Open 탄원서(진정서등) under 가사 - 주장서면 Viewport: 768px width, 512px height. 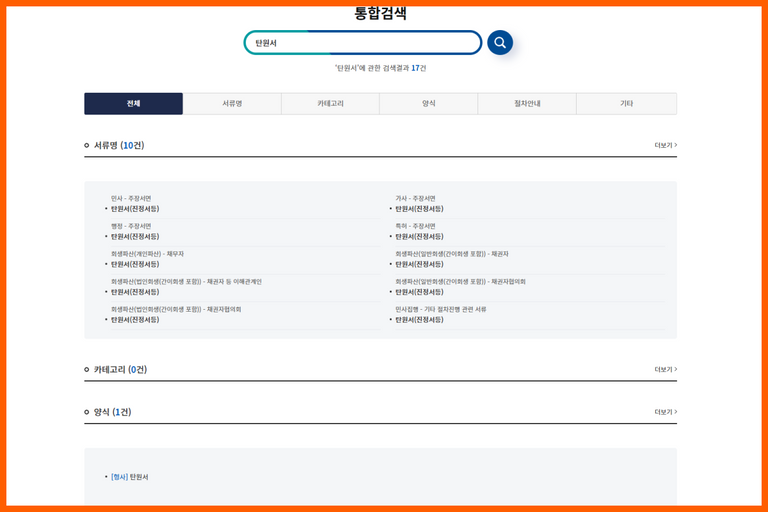(419, 209)
